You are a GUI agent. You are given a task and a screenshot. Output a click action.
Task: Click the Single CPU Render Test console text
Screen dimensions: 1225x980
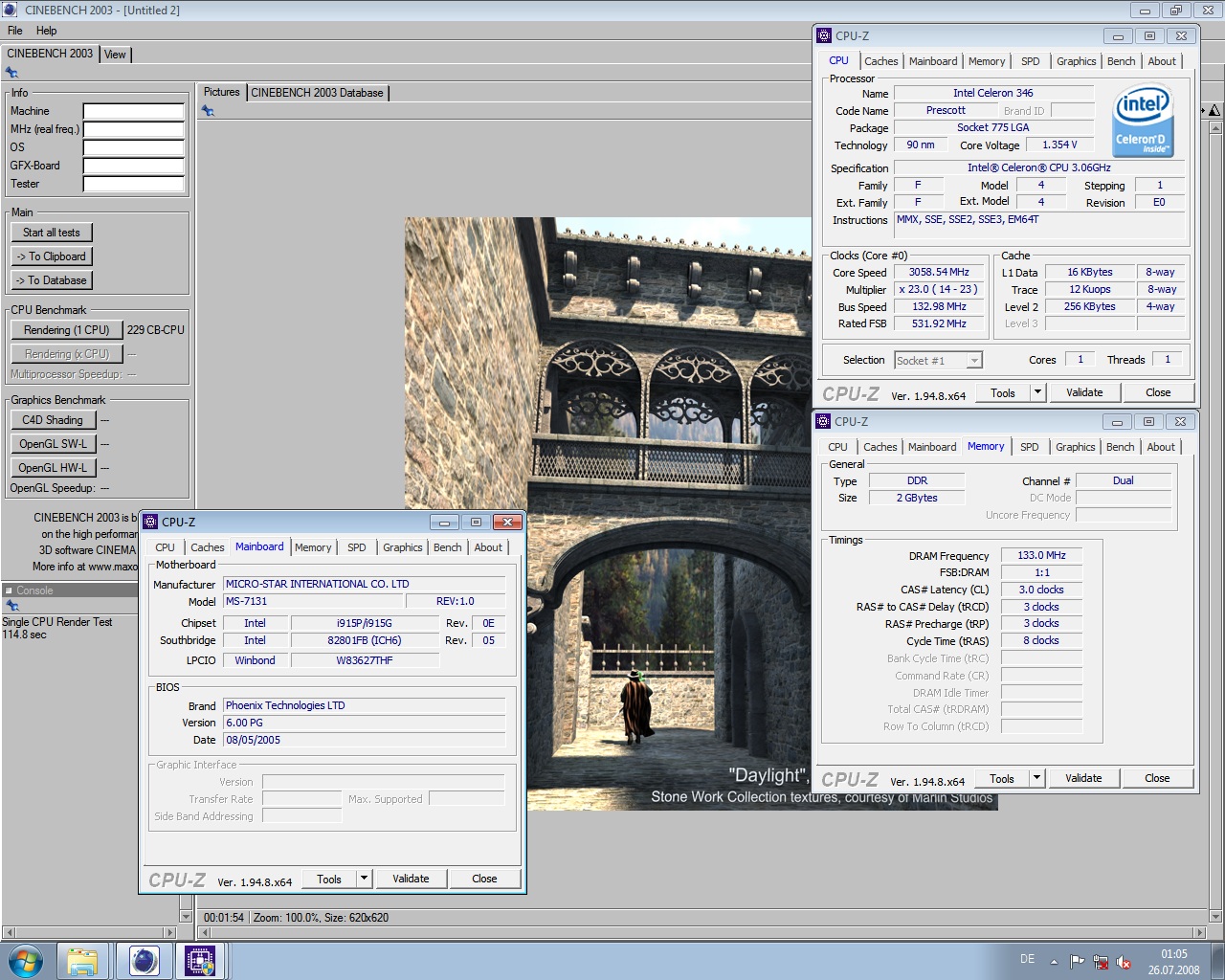[57, 622]
